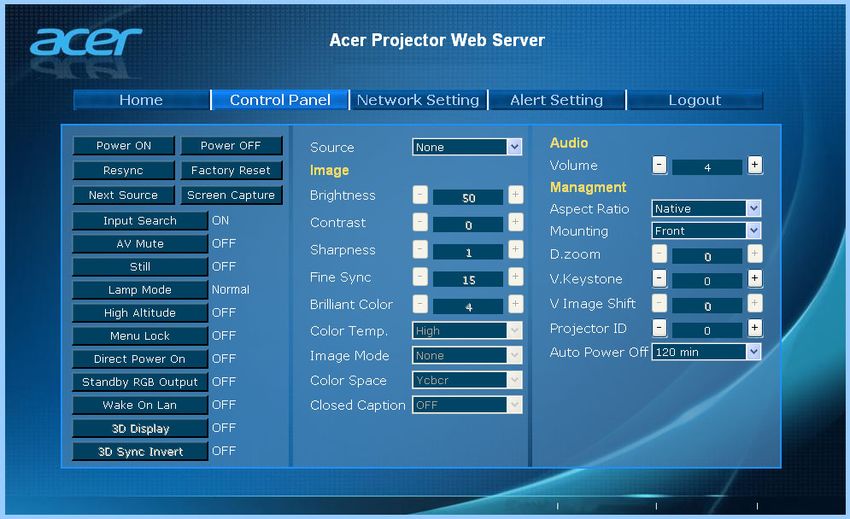850x519 pixels.
Task: Increase Sharpness with plus button
Action: pos(516,249)
